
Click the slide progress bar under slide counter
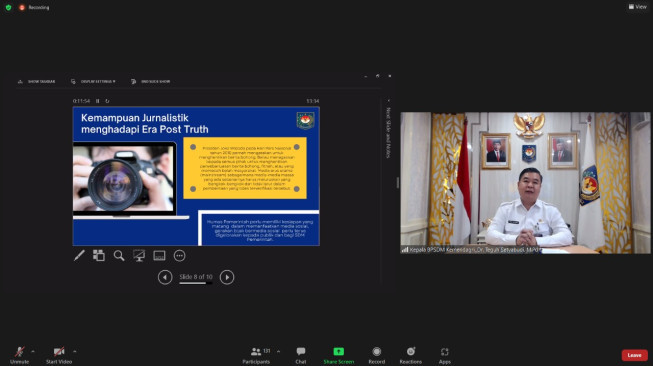[x=196, y=284]
